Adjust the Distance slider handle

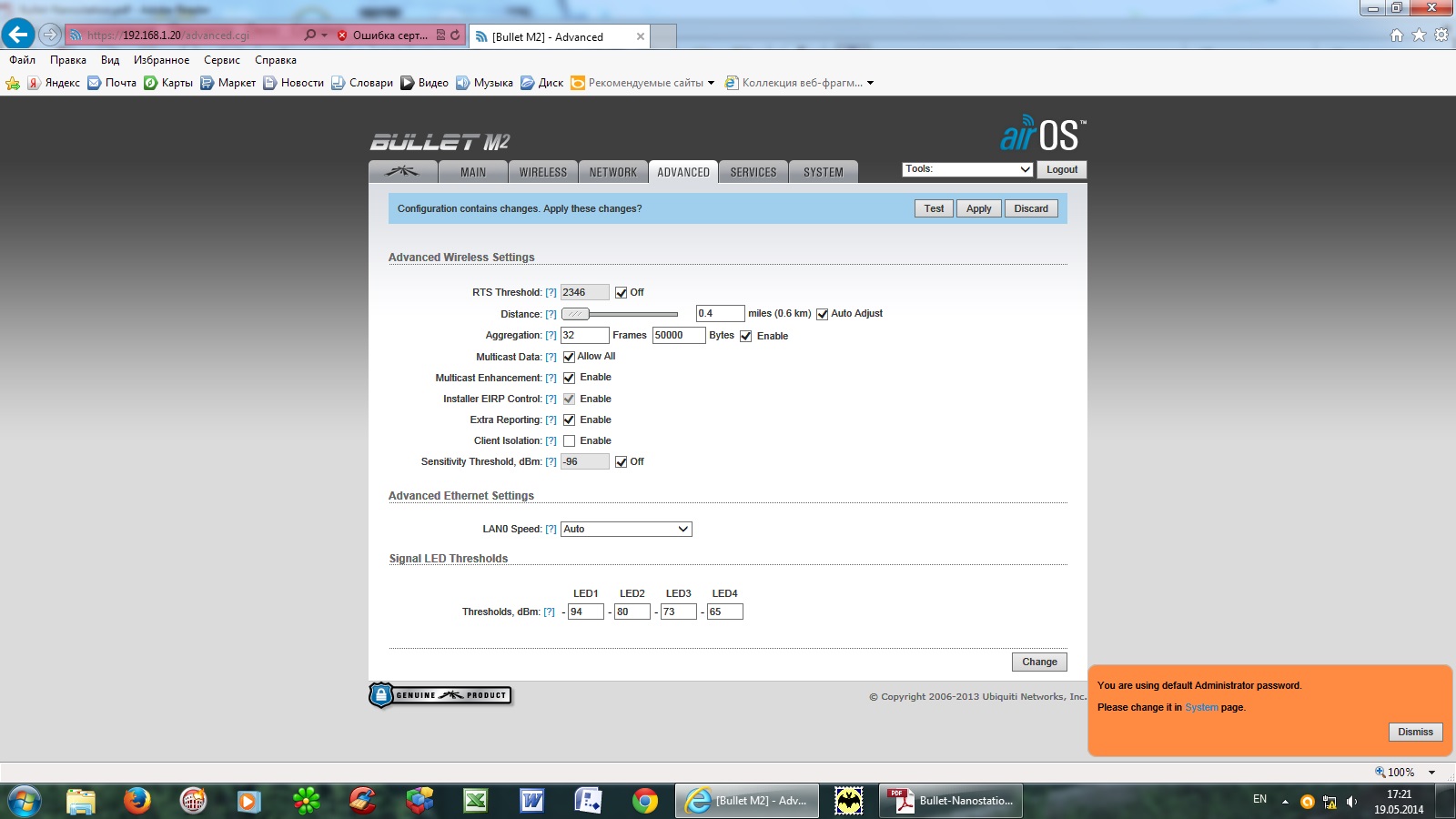point(575,314)
